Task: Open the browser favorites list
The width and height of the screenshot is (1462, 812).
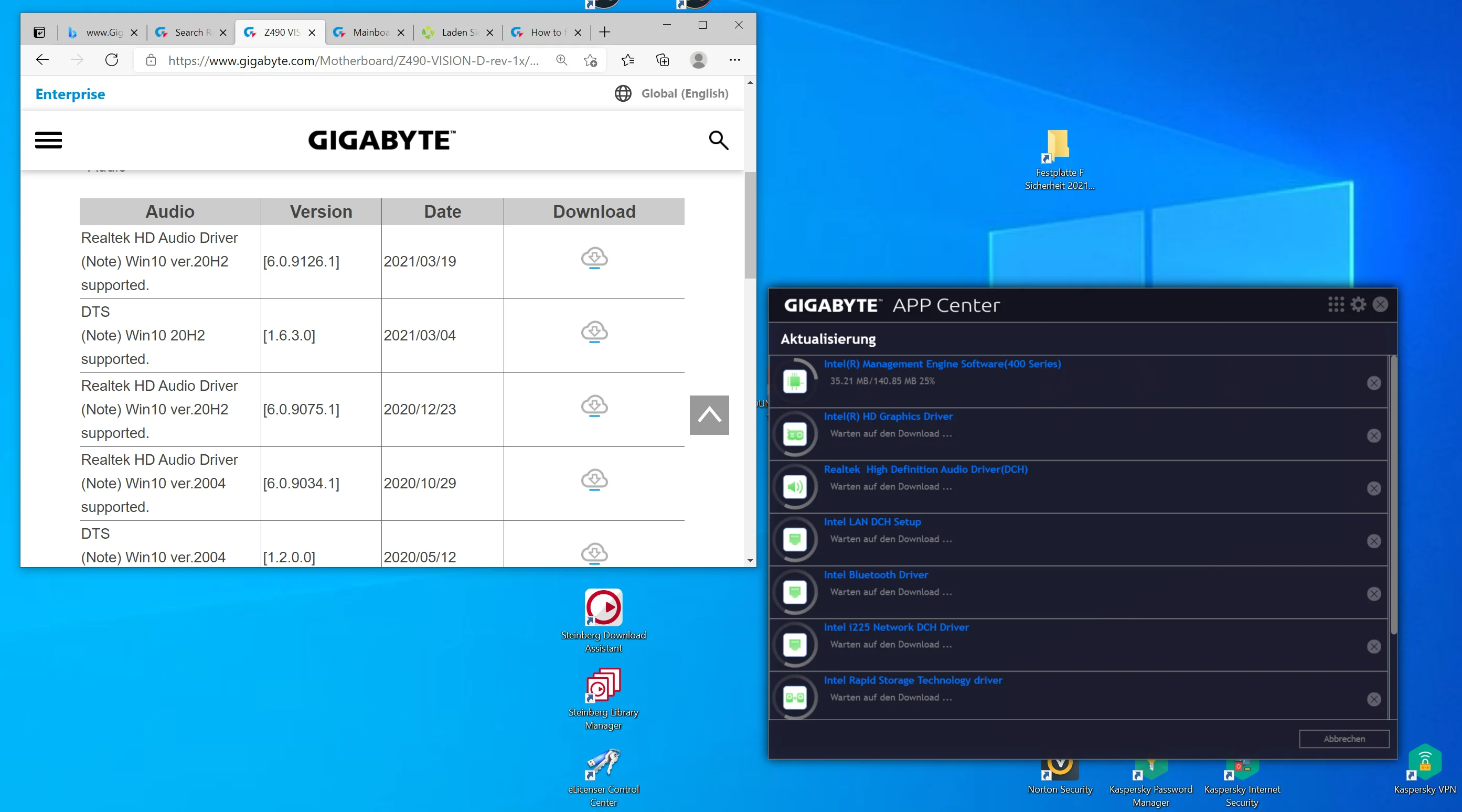Action: [628, 60]
